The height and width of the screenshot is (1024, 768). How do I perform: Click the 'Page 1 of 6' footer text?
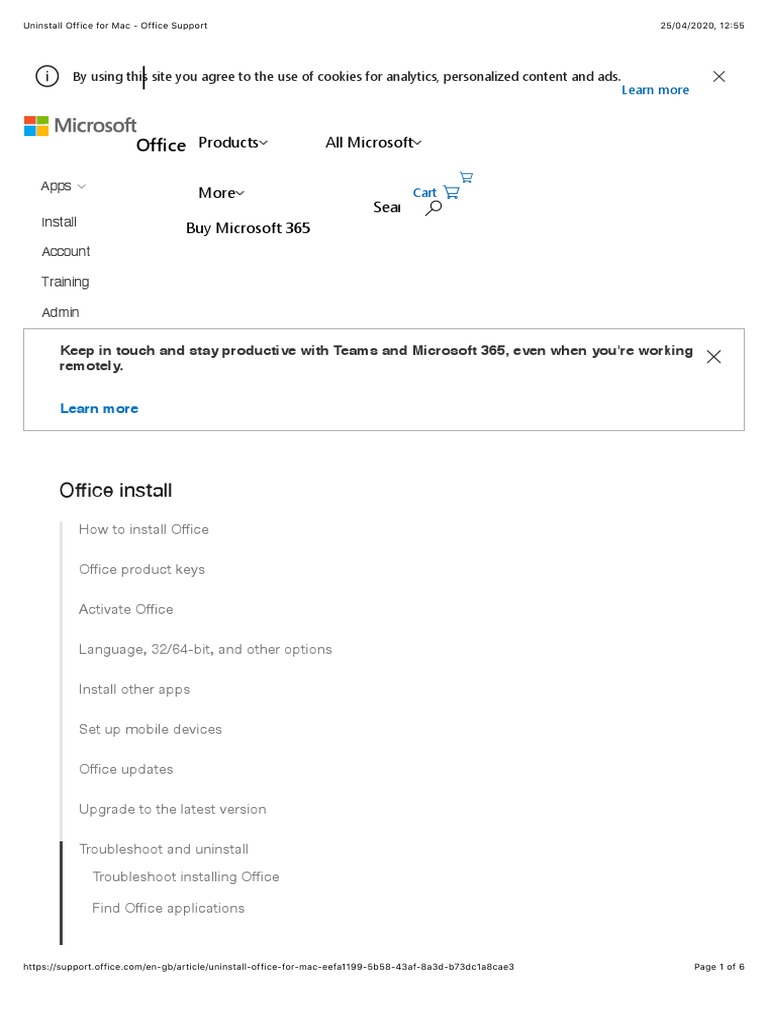pyautogui.click(x=719, y=967)
